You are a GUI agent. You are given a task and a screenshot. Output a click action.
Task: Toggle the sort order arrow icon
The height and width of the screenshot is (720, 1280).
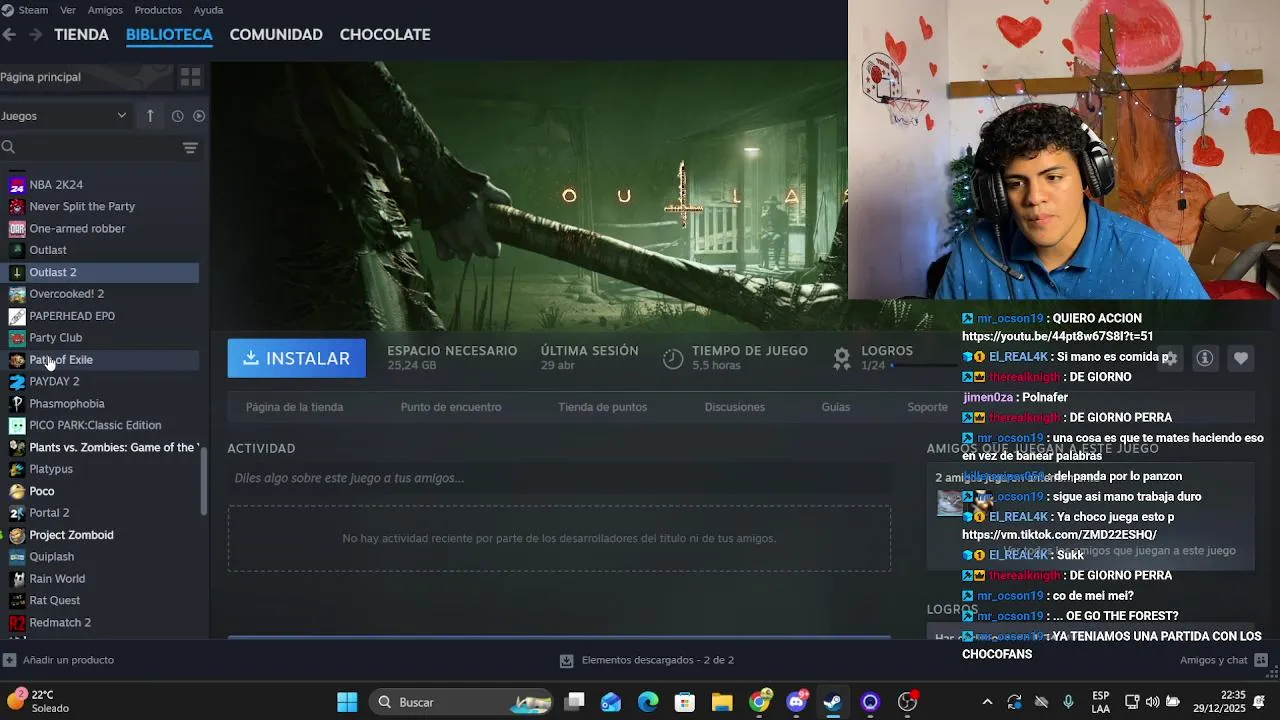point(150,116)
